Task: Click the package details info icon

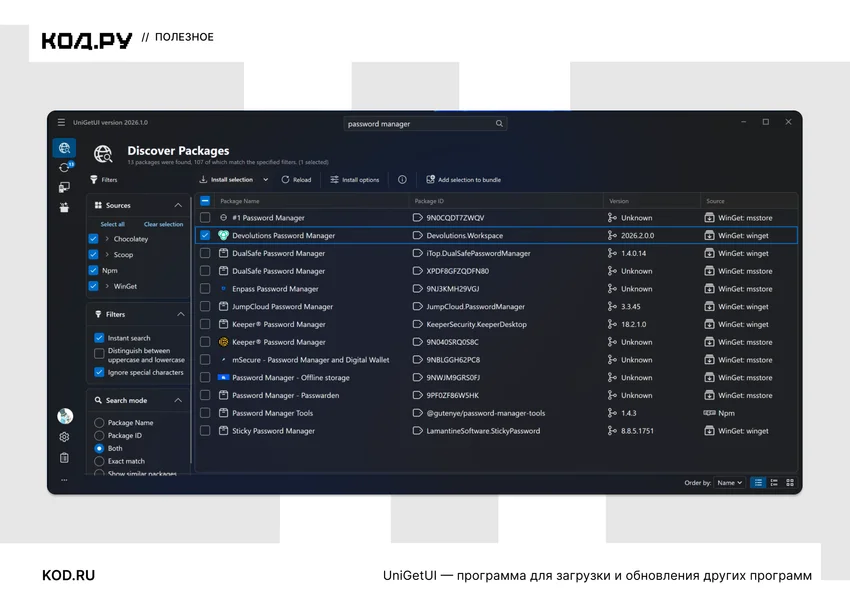Action: (402, 179)
